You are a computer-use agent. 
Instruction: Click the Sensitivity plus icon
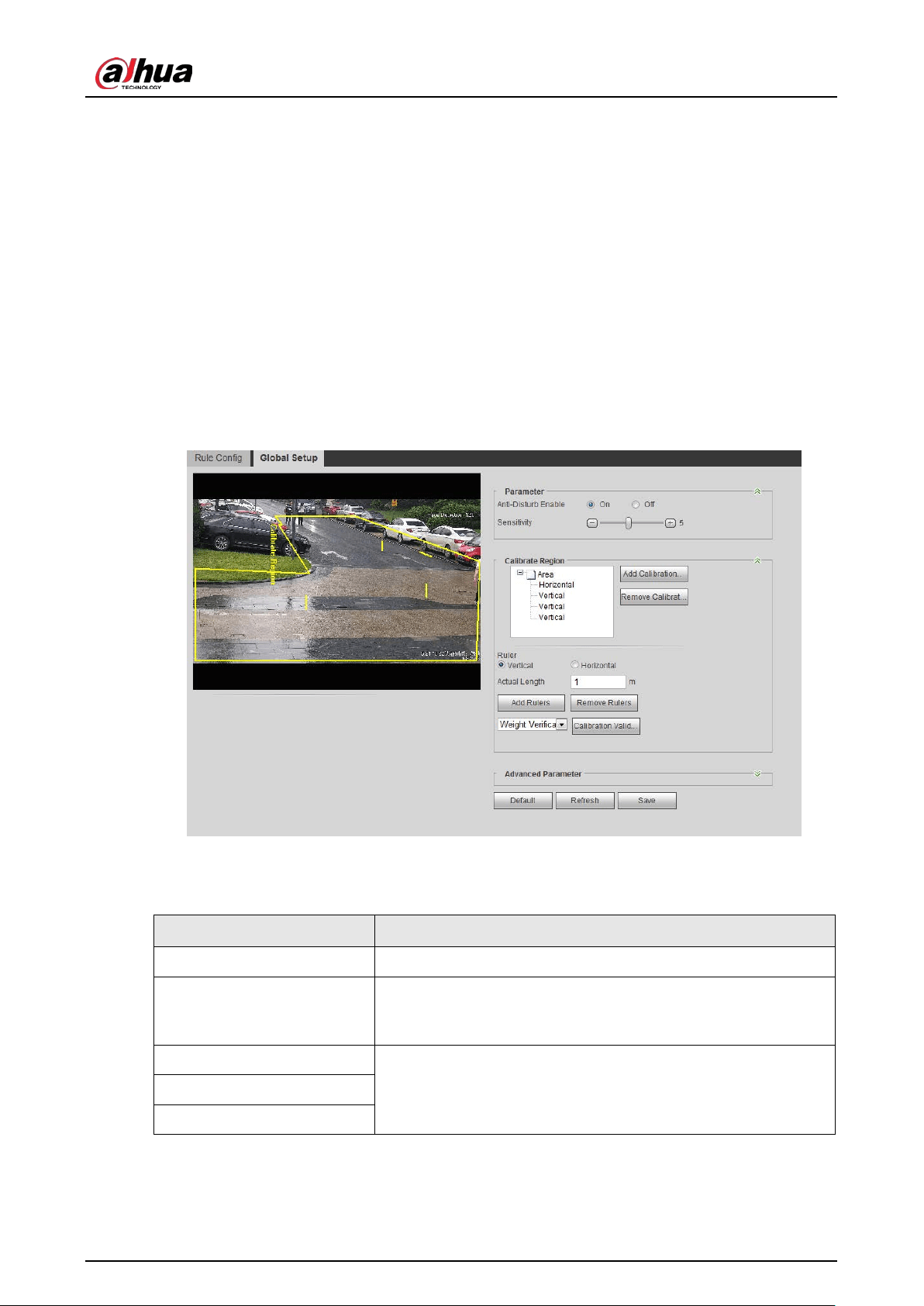pyautogui.click(x=671, y=523)
